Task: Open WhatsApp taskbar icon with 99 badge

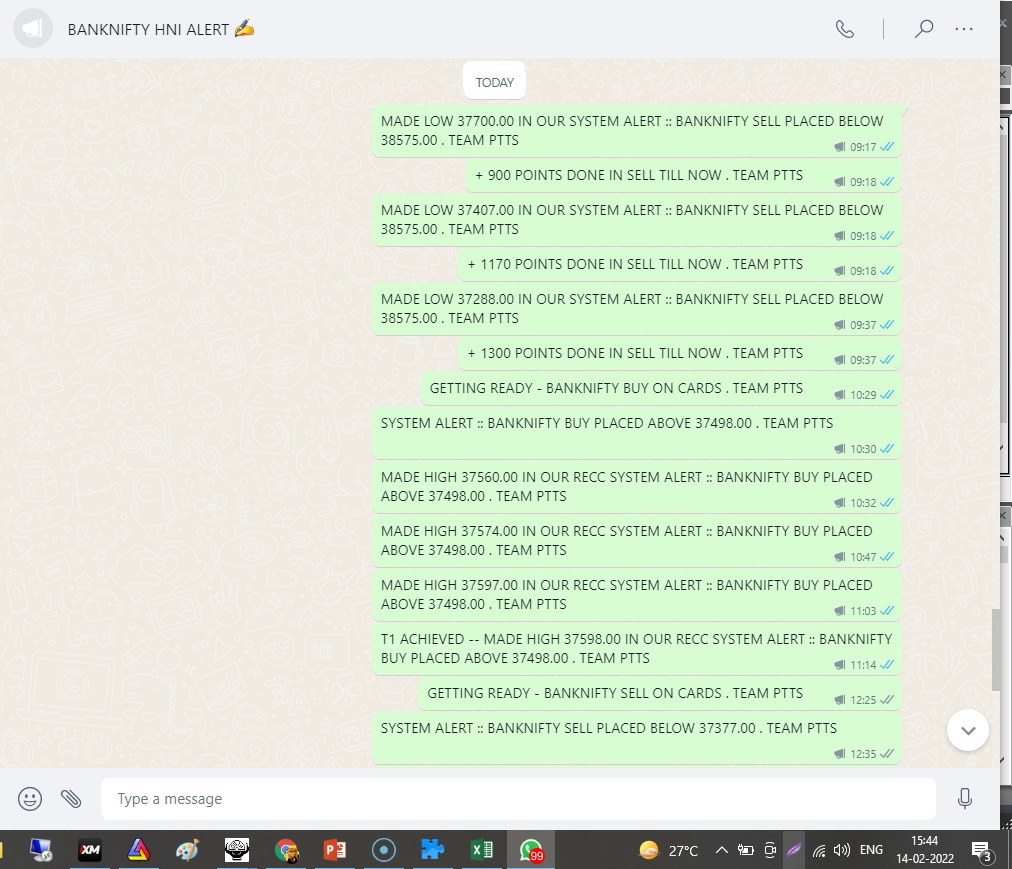Action: click(531, 850)
